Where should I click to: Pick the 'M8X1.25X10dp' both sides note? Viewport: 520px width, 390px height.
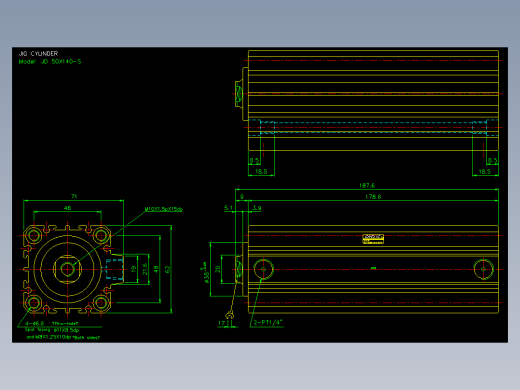63,337
